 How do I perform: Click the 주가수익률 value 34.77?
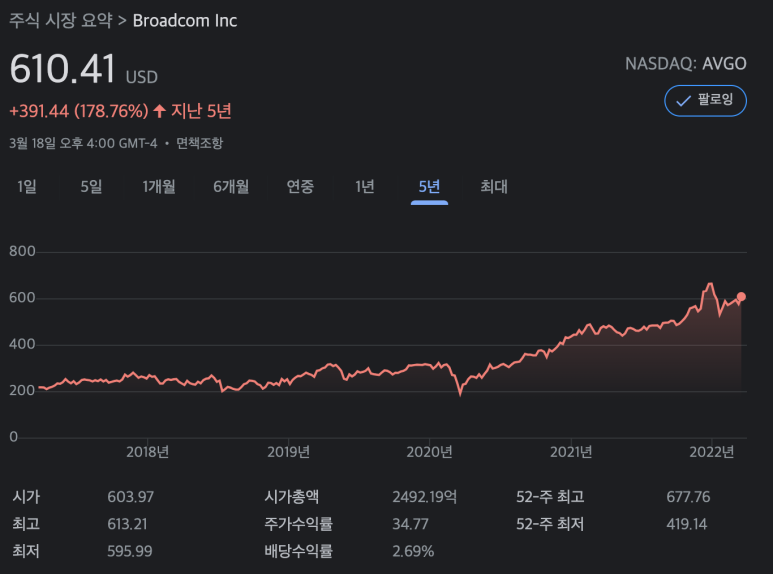(x=410, y=524)
